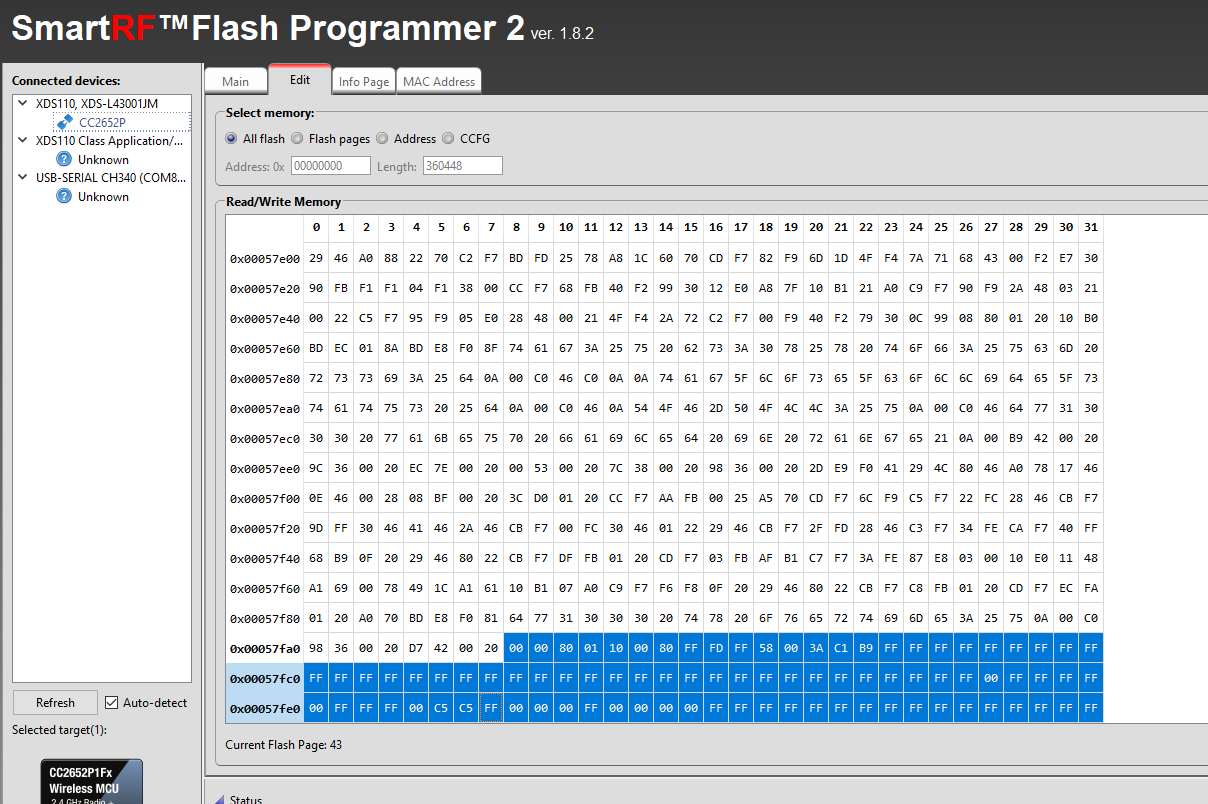Click byte 30 at row 0x00057e00 column 31
This screenshot has height=804, width=1208.
(x=1091, y=258)
